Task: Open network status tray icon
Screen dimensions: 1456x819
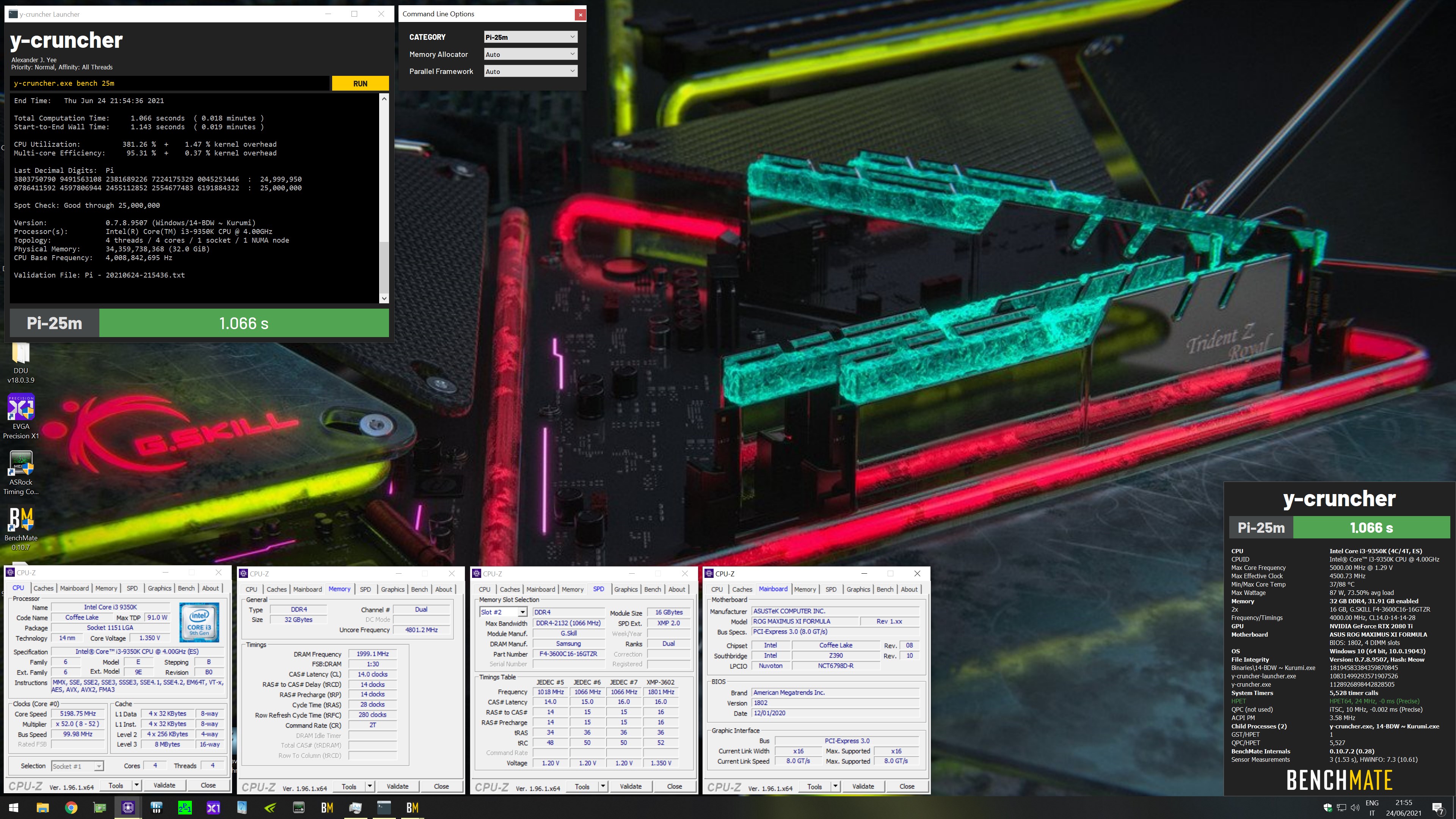Action: click(x=1341, y=808)
